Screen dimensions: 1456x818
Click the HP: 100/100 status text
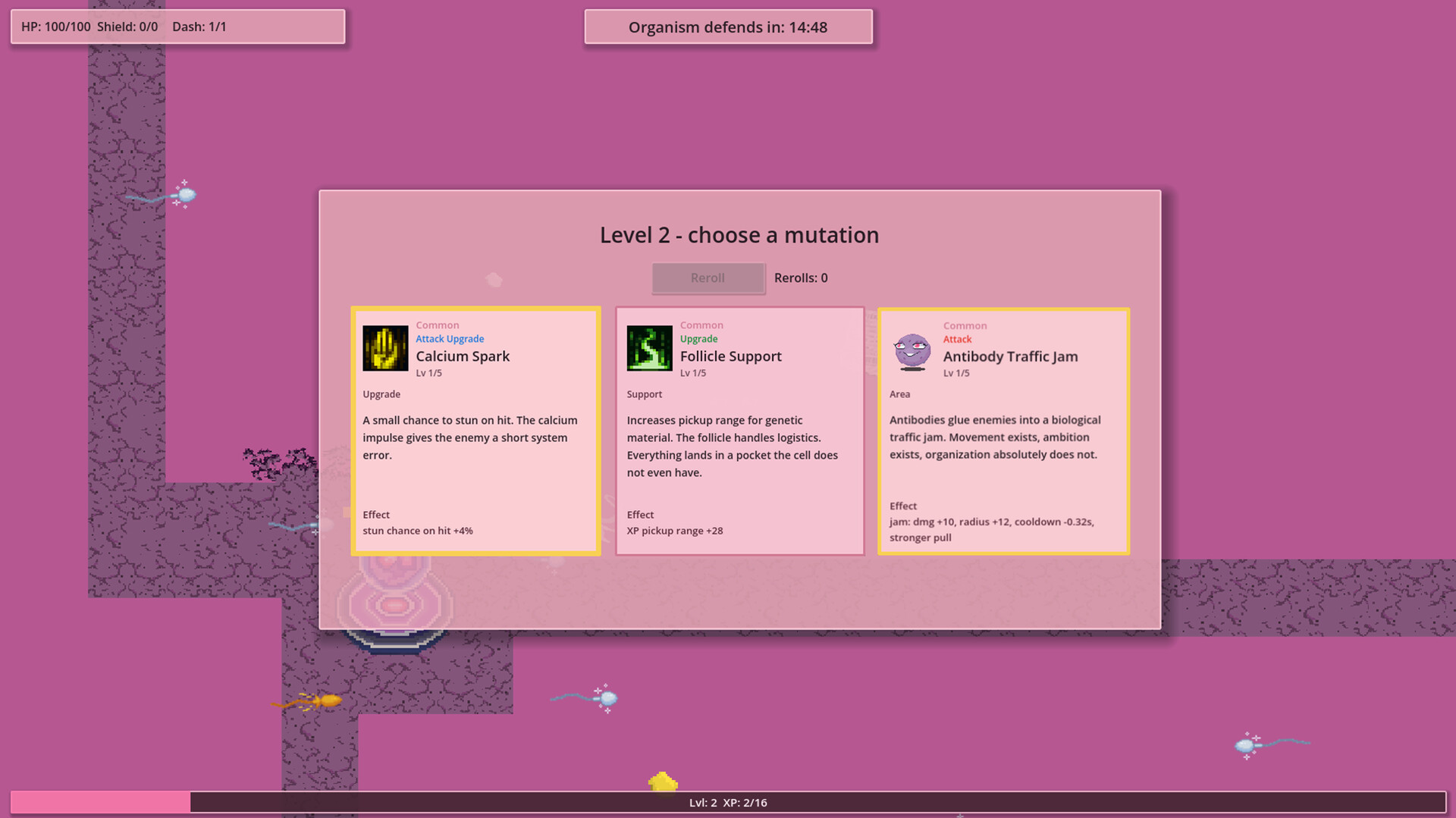[x=55, y=27]
